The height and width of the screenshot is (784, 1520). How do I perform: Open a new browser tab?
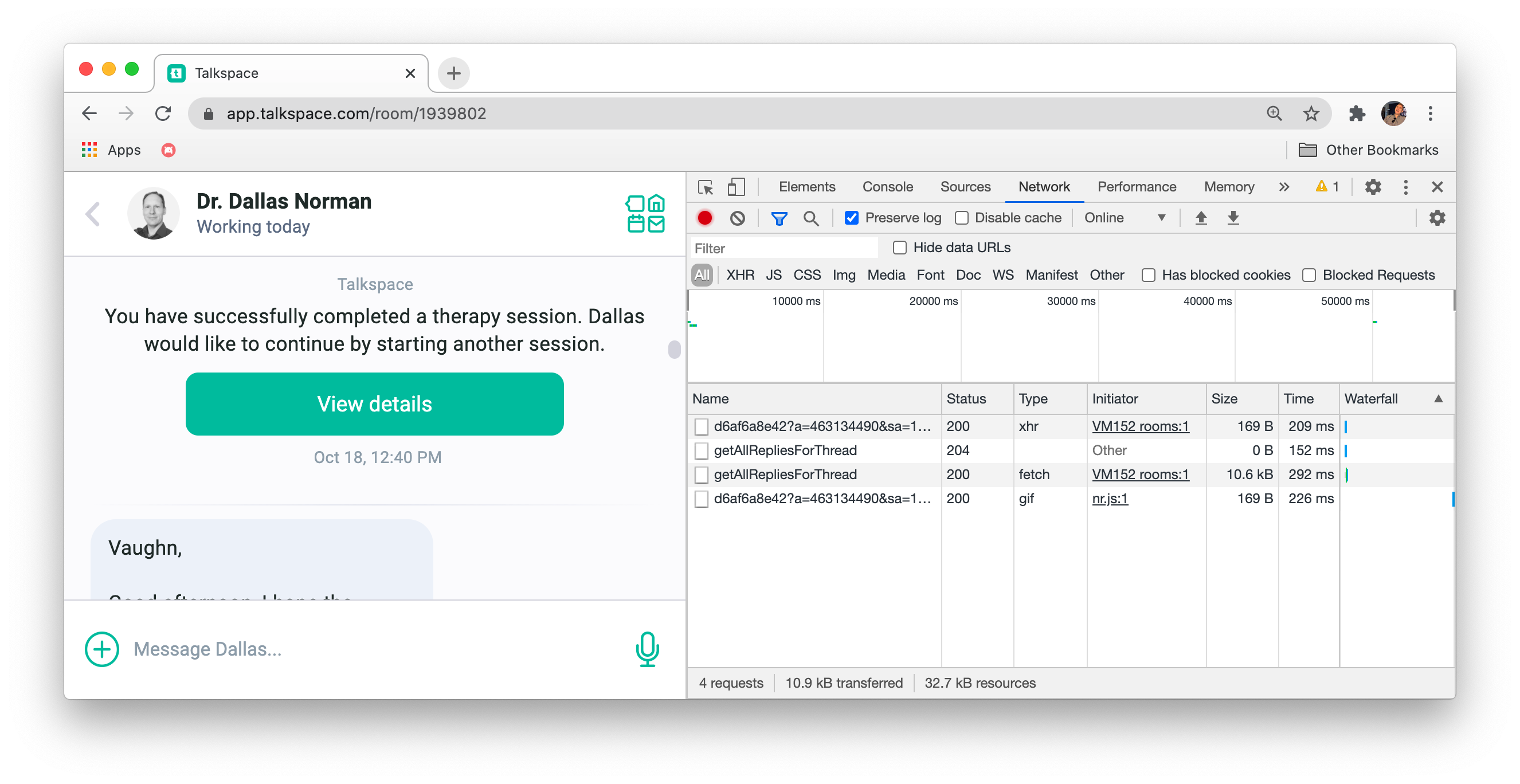tap(454, 73)
